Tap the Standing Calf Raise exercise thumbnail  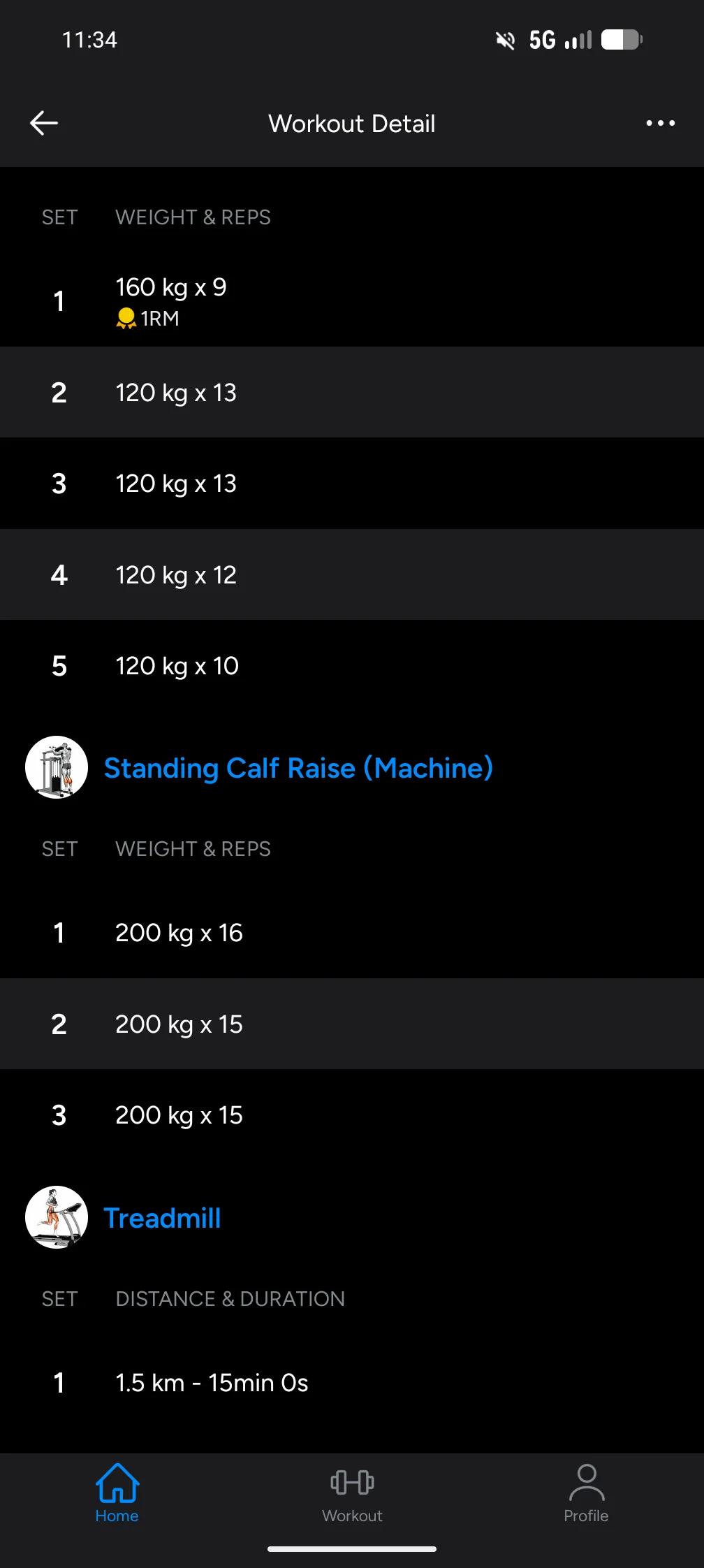(x=57, y=767)
